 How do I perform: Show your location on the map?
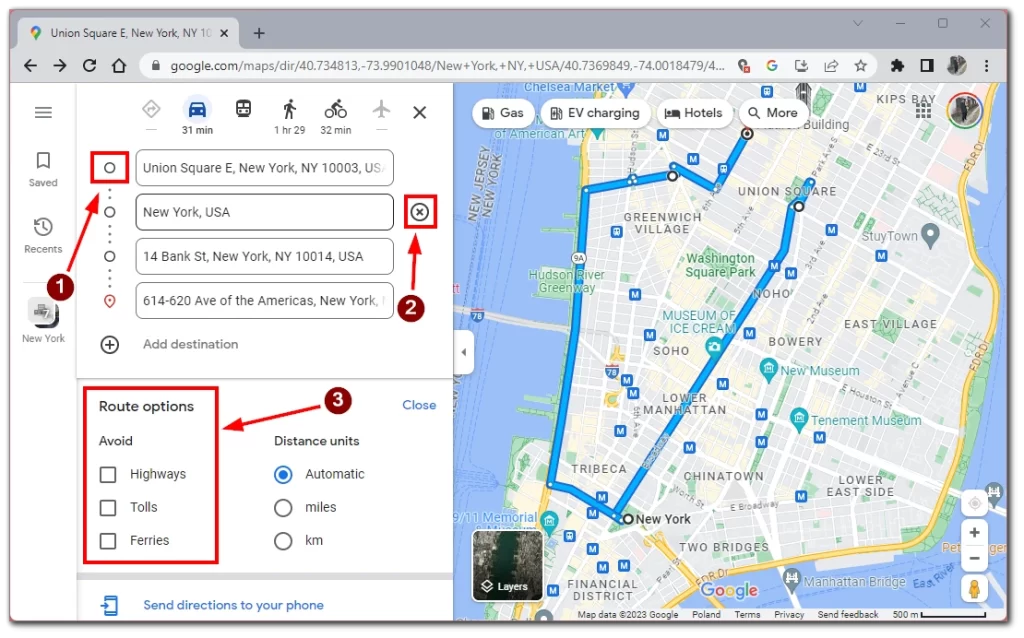coord(974,503)
